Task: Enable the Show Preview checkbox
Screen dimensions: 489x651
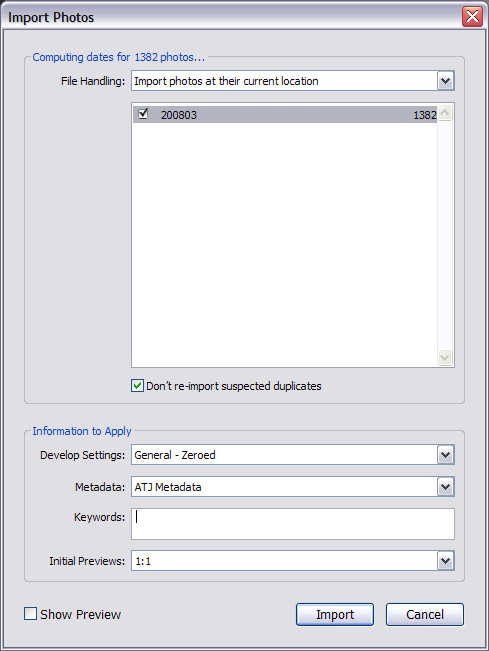Action: click(x=30, y=614)
